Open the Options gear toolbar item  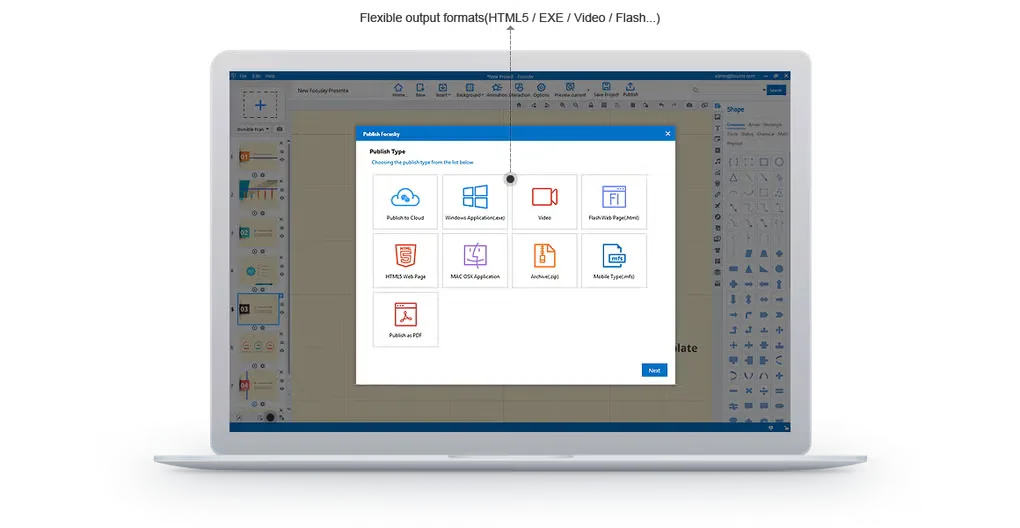click(x=541, y=90)
